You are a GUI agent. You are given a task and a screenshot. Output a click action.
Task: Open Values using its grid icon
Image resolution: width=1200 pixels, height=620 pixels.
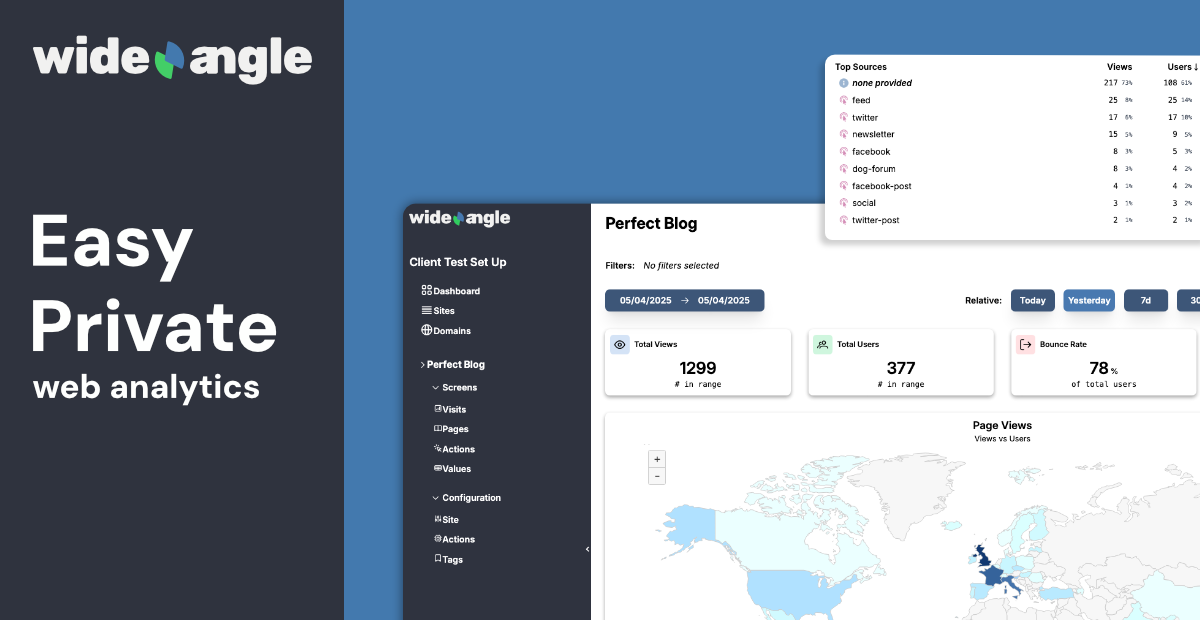tap(437, 468)
